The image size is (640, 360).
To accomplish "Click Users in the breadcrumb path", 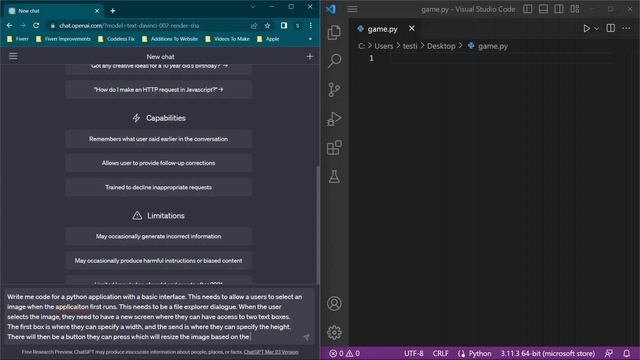I will coord(384,46).
